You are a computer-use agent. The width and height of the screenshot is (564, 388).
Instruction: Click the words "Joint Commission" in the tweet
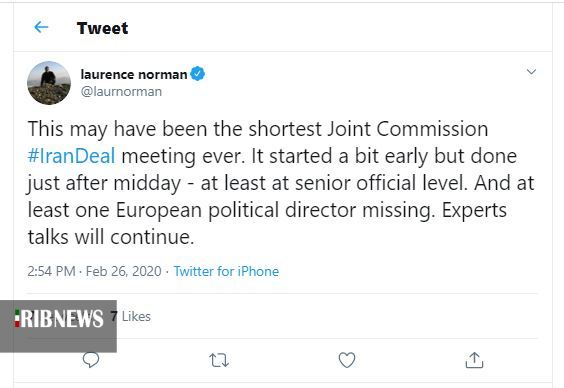coord(408,129)
